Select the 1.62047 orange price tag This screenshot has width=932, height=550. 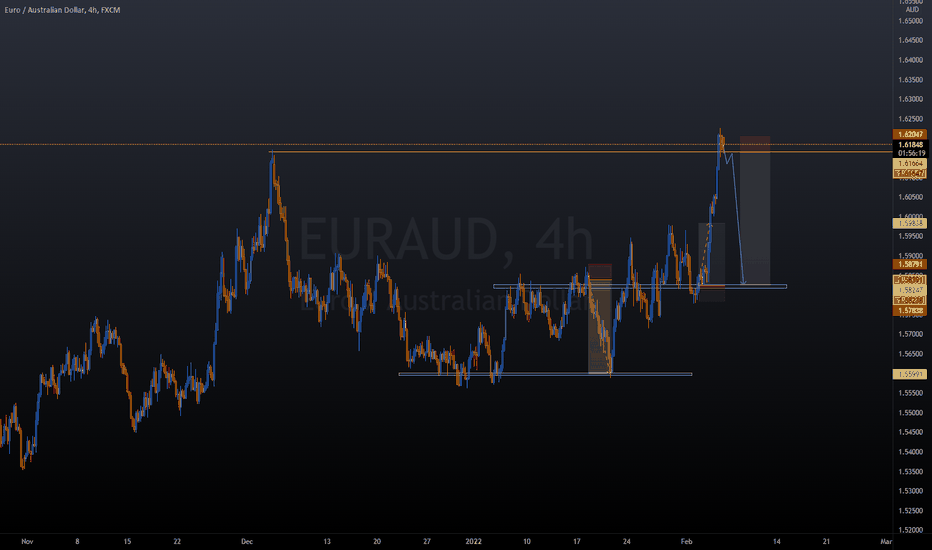(910, 134)
